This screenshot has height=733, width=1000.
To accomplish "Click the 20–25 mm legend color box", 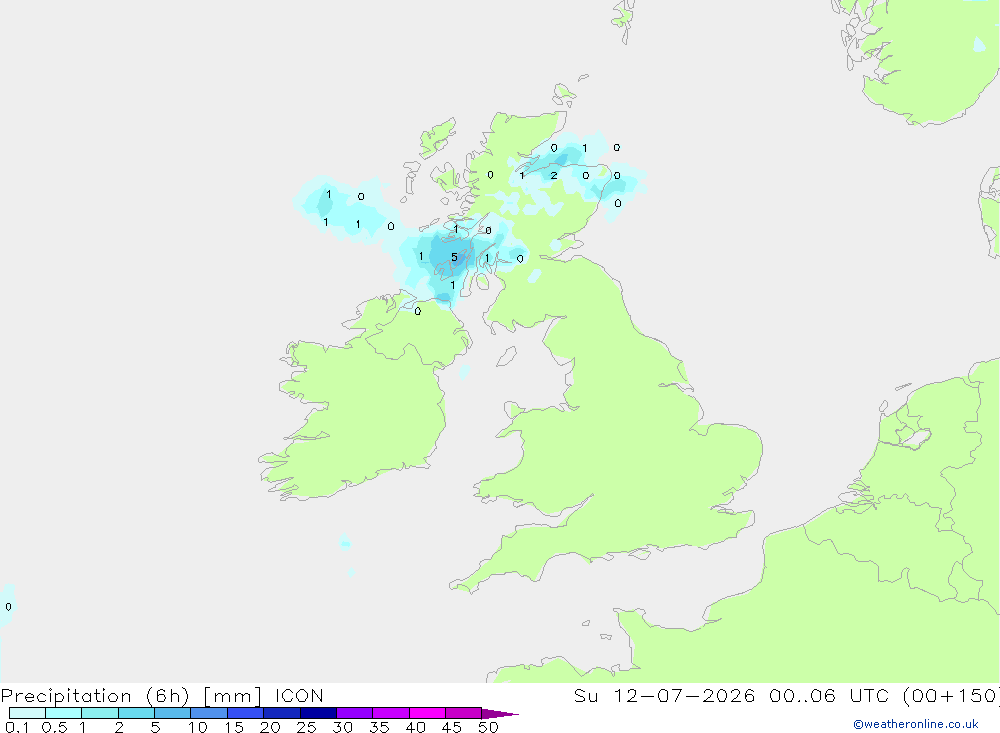I will 281,713.
